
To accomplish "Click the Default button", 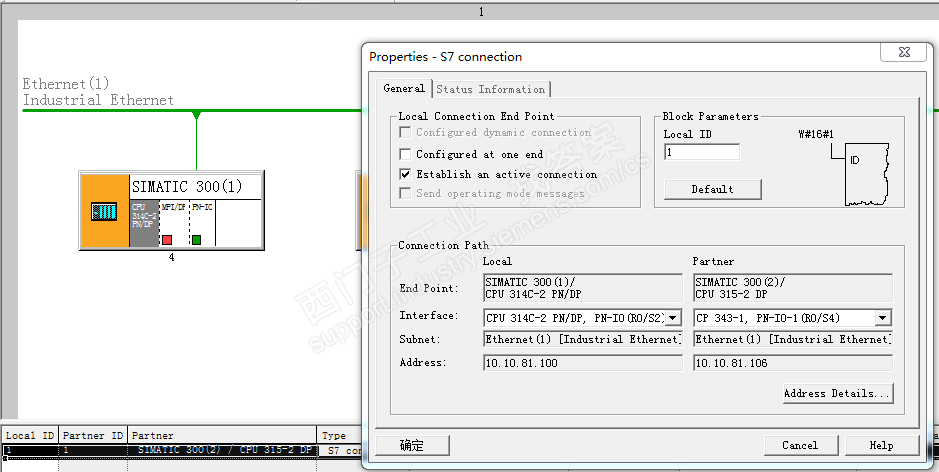I will pos(713,189).
